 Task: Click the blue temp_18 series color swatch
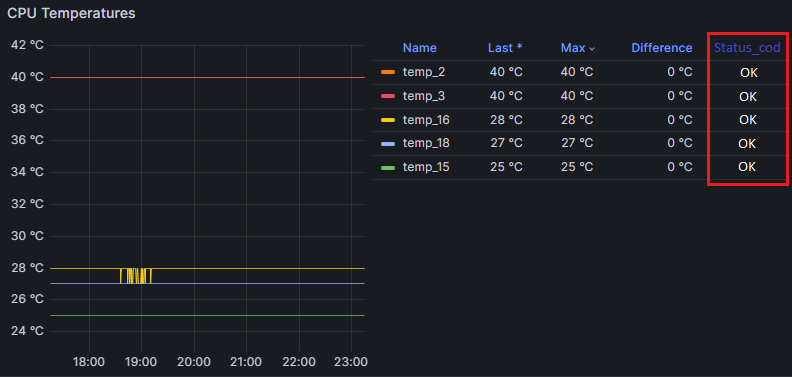(x=388, y=144)
